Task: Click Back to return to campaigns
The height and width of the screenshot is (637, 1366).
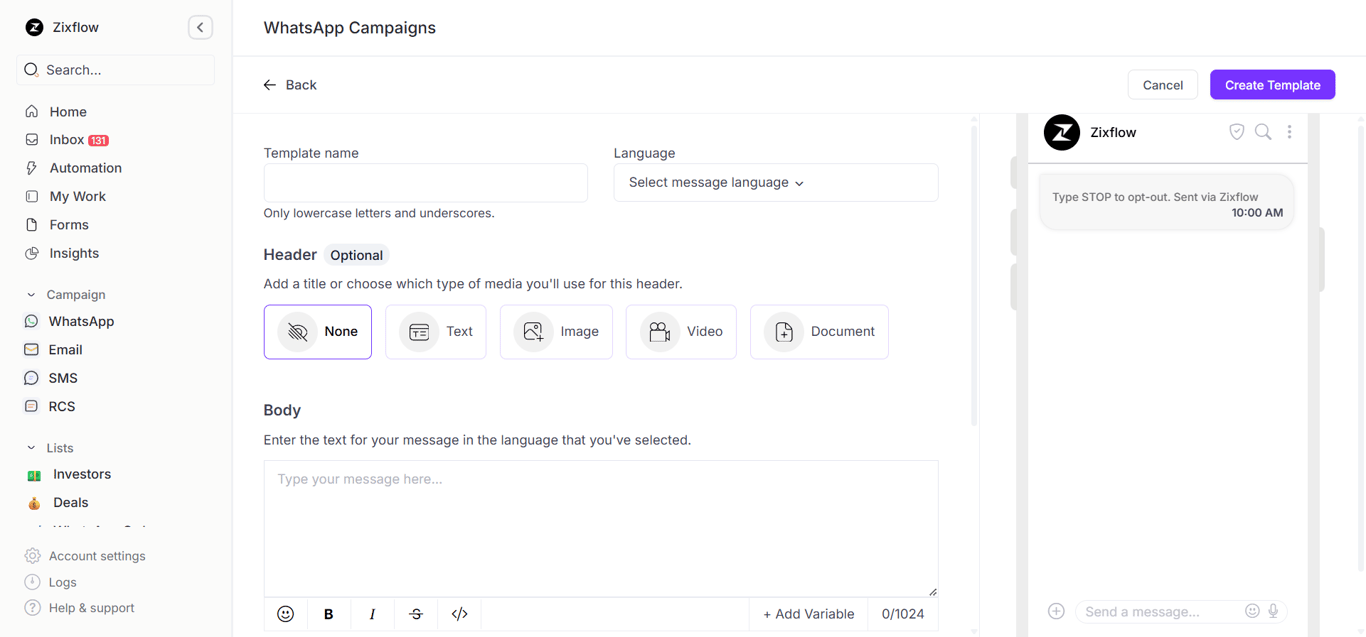Action: pos(290,84)
